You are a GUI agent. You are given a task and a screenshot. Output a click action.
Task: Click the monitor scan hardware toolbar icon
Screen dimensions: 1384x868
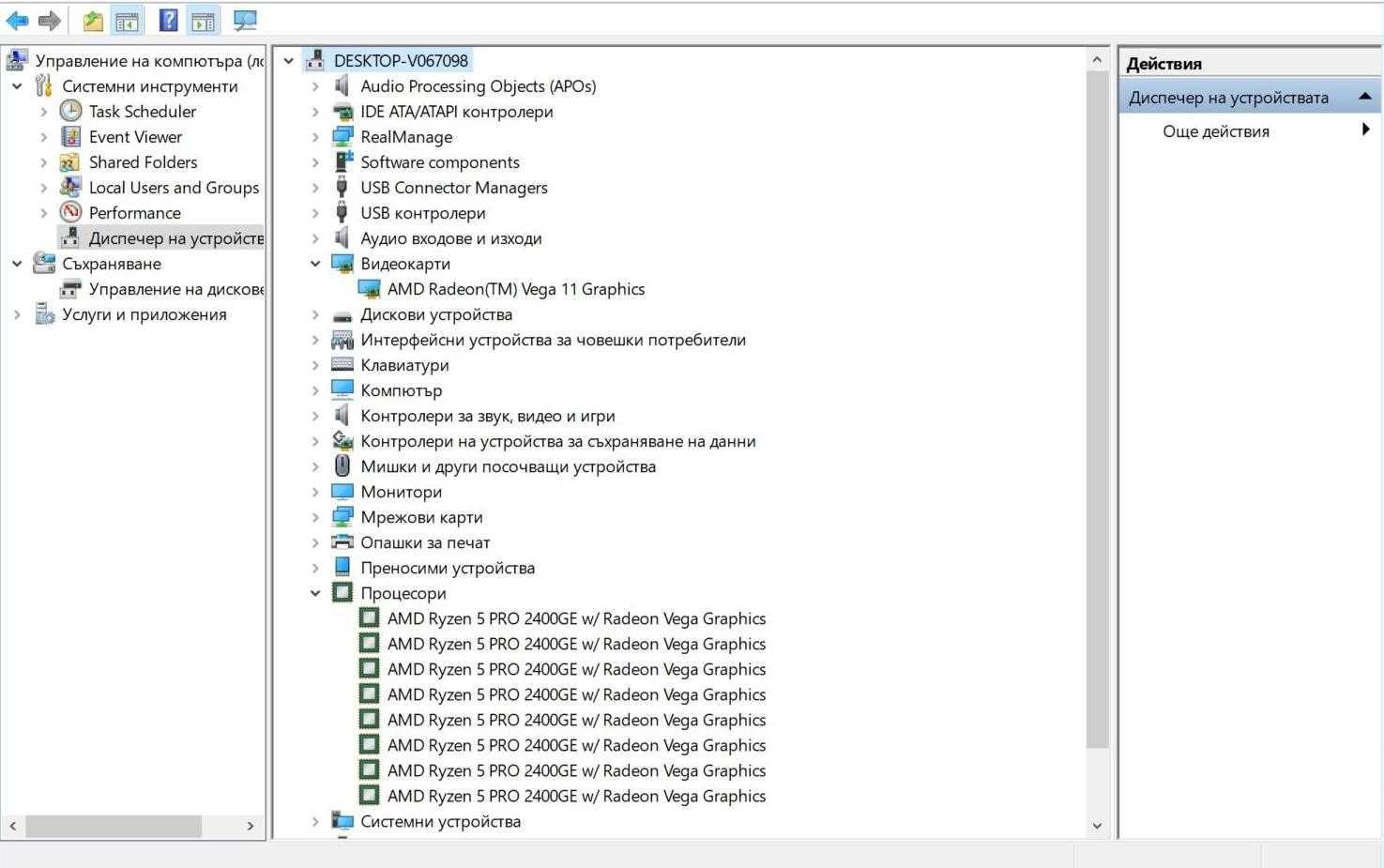tap(244, 21)
